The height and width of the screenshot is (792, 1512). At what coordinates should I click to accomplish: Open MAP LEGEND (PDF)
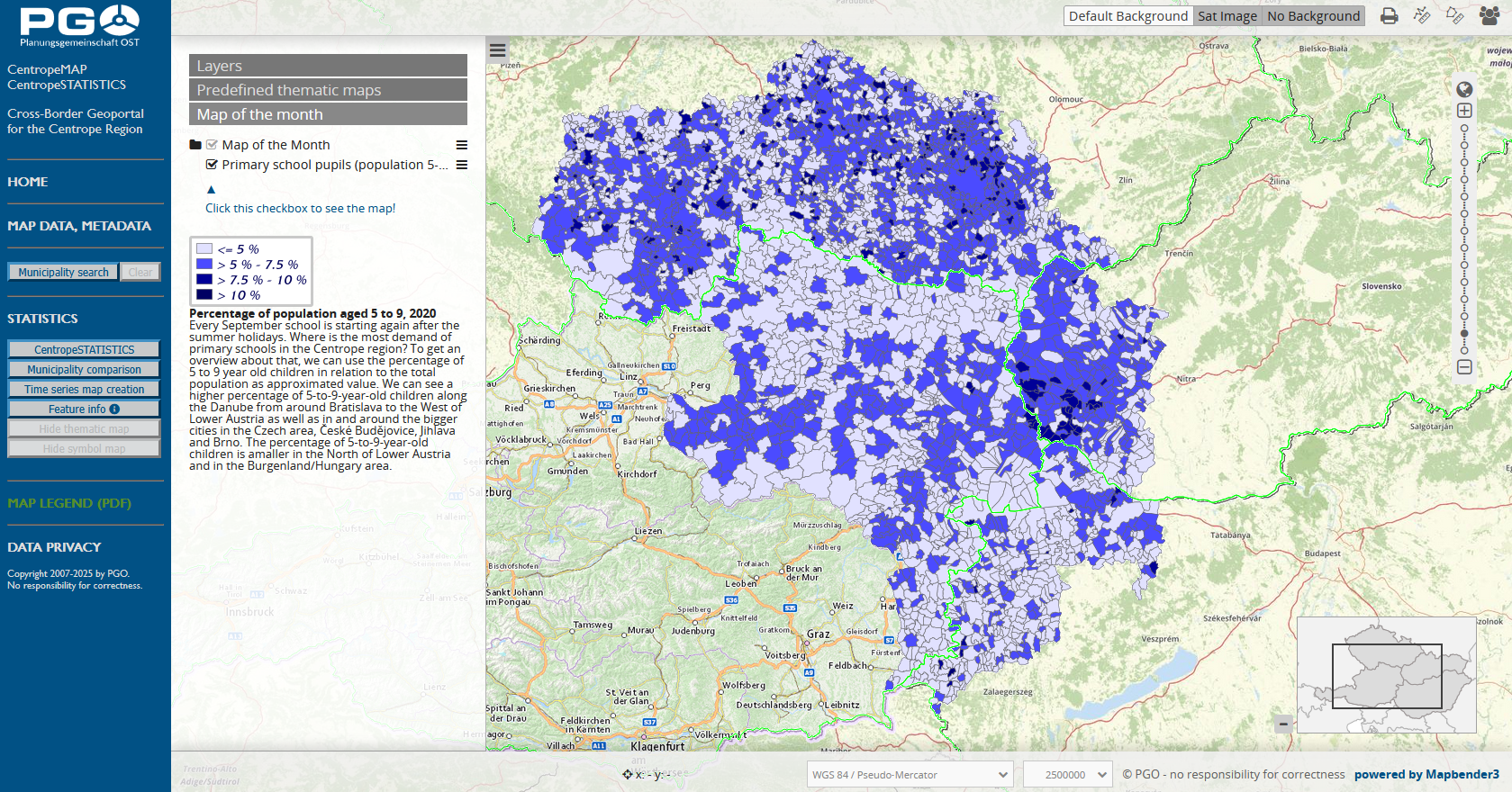pos(69,503)
